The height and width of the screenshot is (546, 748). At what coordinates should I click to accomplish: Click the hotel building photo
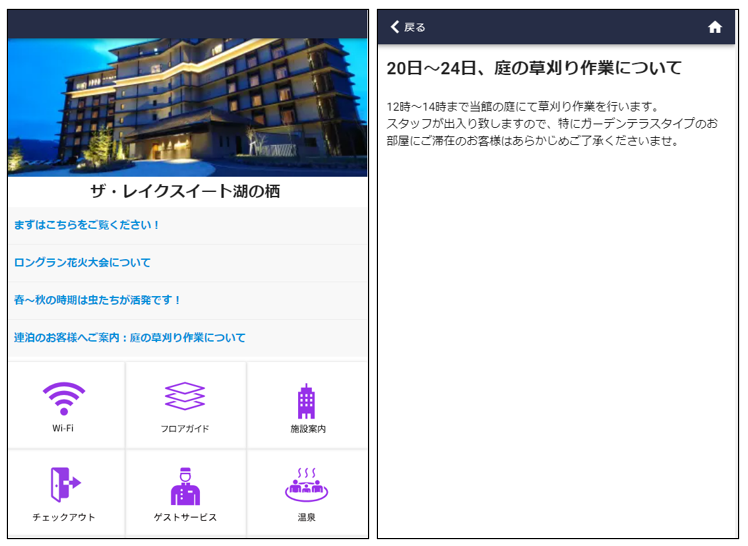187,107
